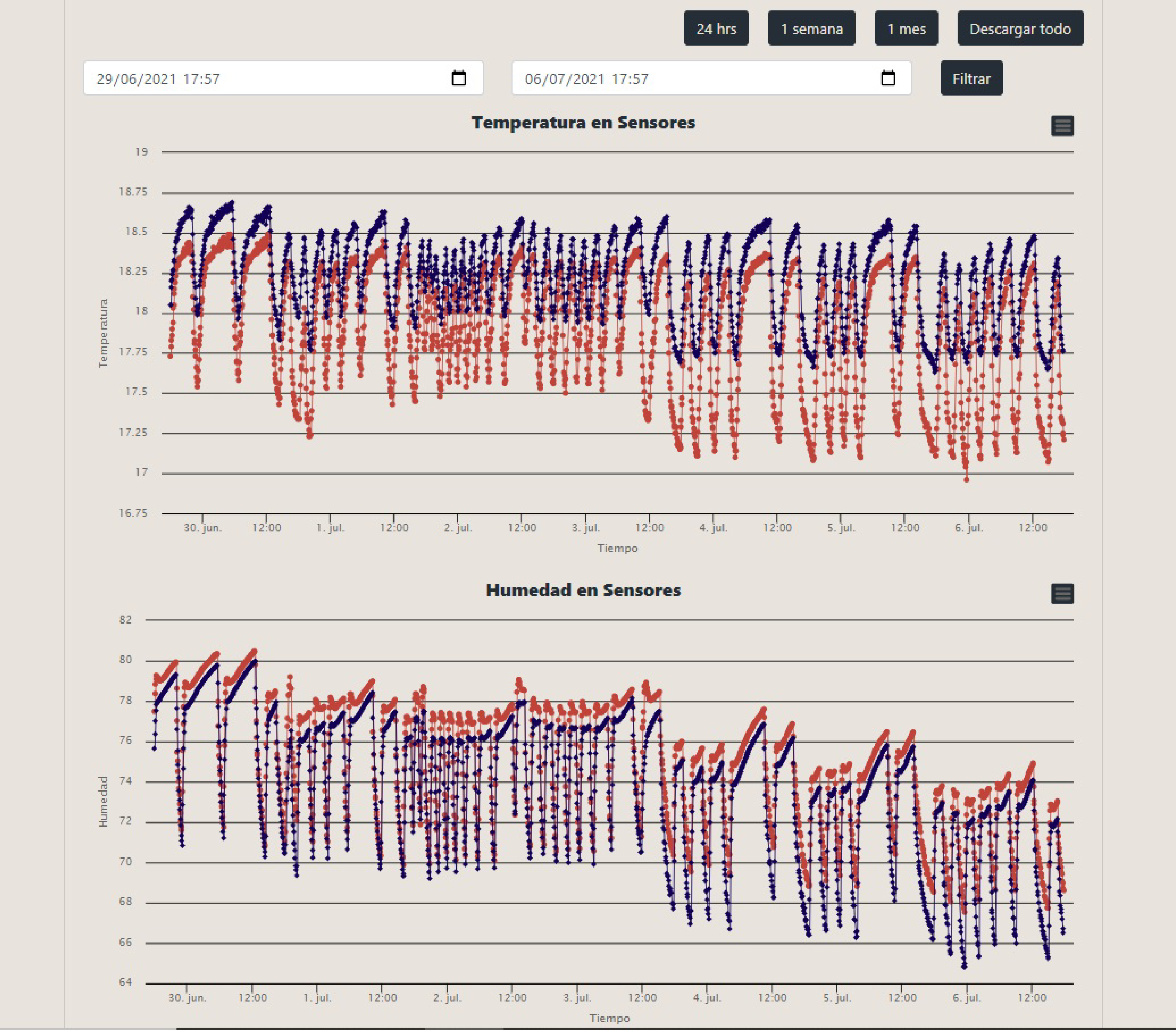Screen dimensions: 1176x1030
Task: Click the Tiempo label under the humidity chart
Action: [x=609, y=1018]
